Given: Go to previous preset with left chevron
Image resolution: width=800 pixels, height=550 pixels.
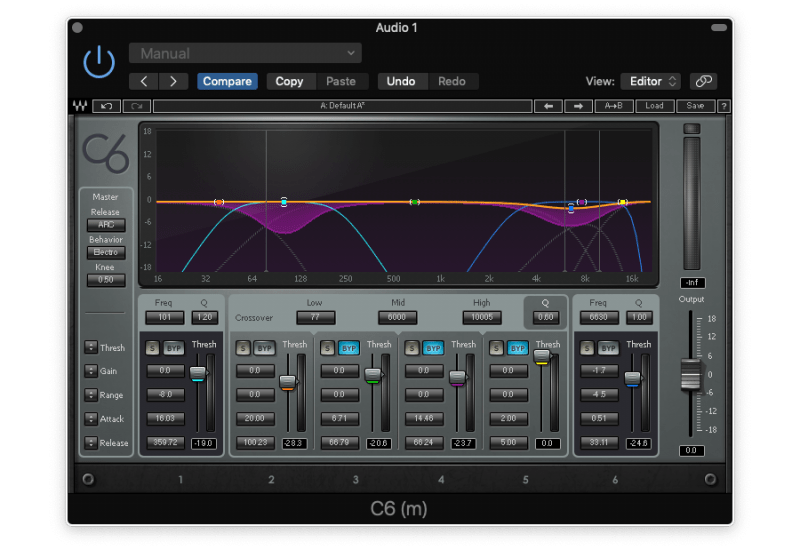Looking at the screenshot, I should (144, 82).
